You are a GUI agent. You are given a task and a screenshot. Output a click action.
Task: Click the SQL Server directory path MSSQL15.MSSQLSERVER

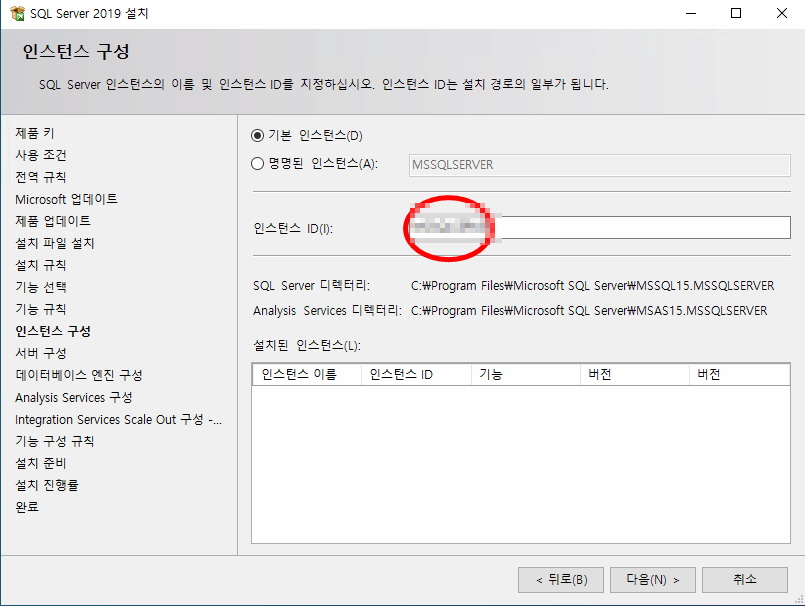pyautogui.click(x=592, y=286)
